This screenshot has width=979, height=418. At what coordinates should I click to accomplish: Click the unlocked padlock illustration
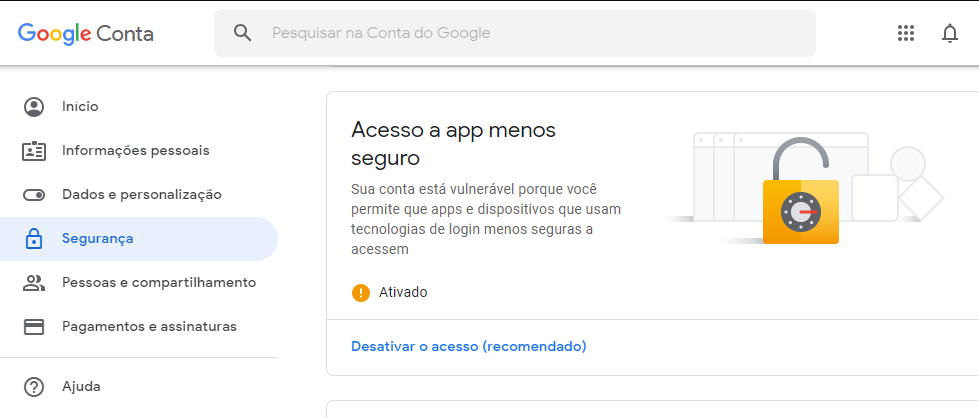tap(801, 191)
